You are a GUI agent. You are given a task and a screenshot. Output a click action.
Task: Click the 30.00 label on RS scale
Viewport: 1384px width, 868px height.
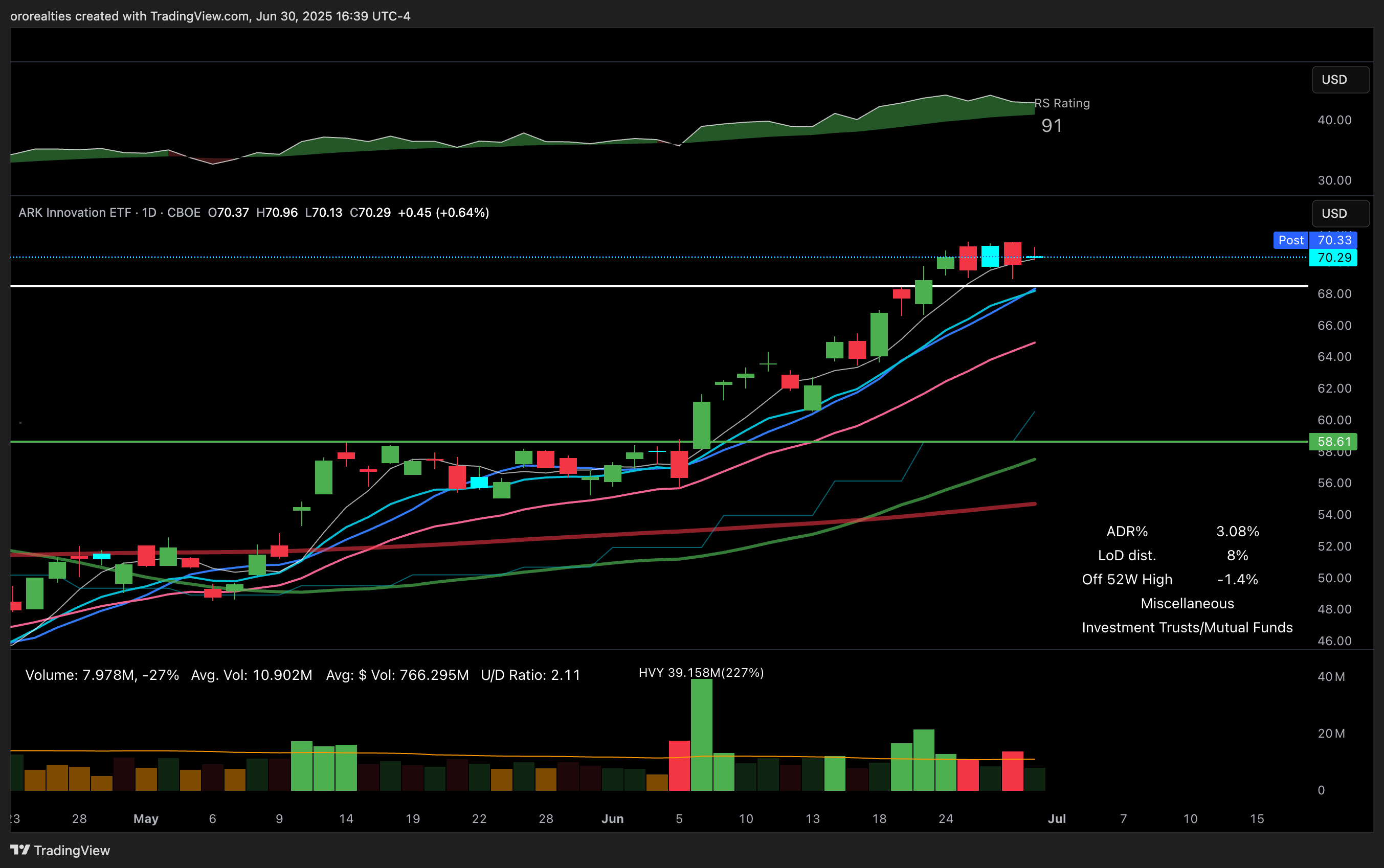click(1334, 180)
